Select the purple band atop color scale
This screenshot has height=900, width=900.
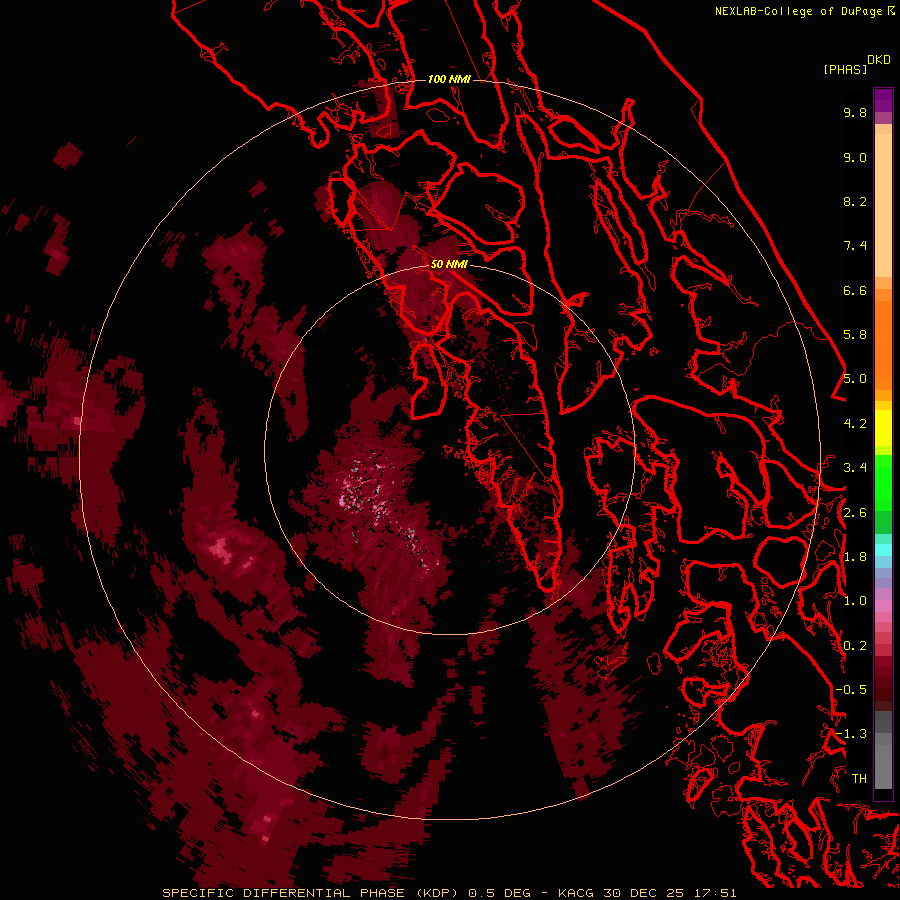883,102
